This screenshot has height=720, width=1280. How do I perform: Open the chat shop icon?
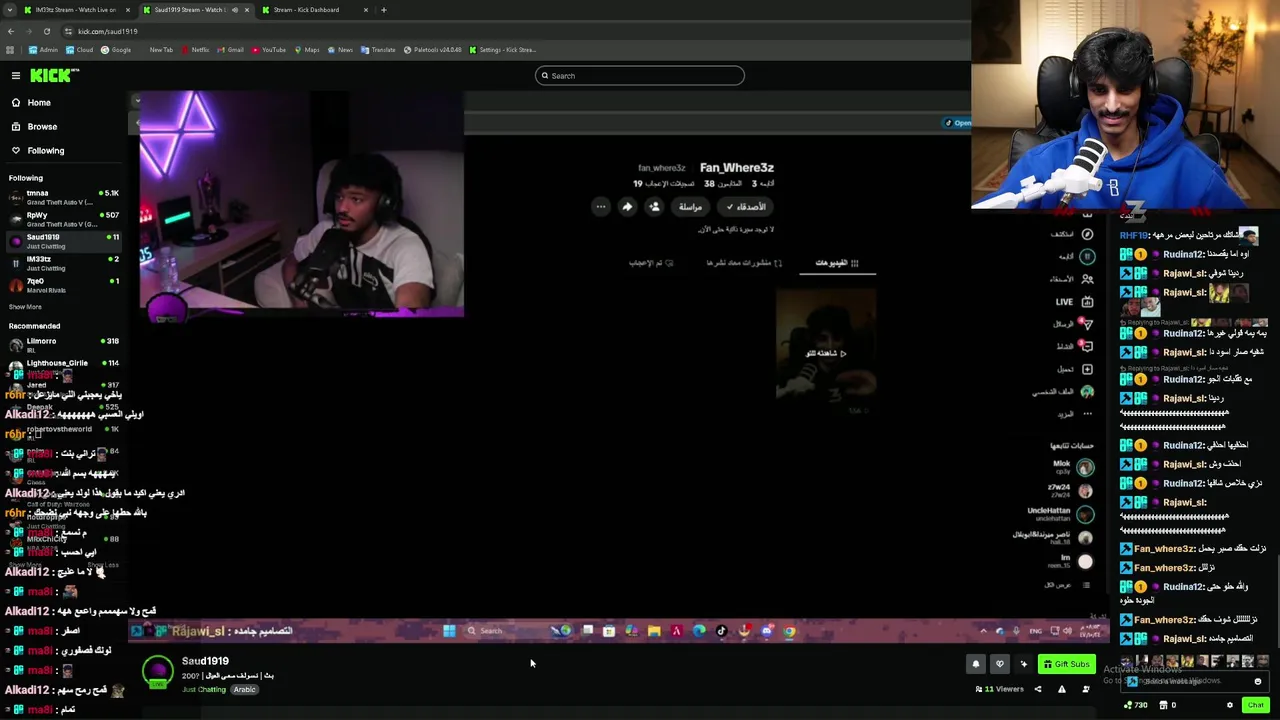coord(1162,705)
